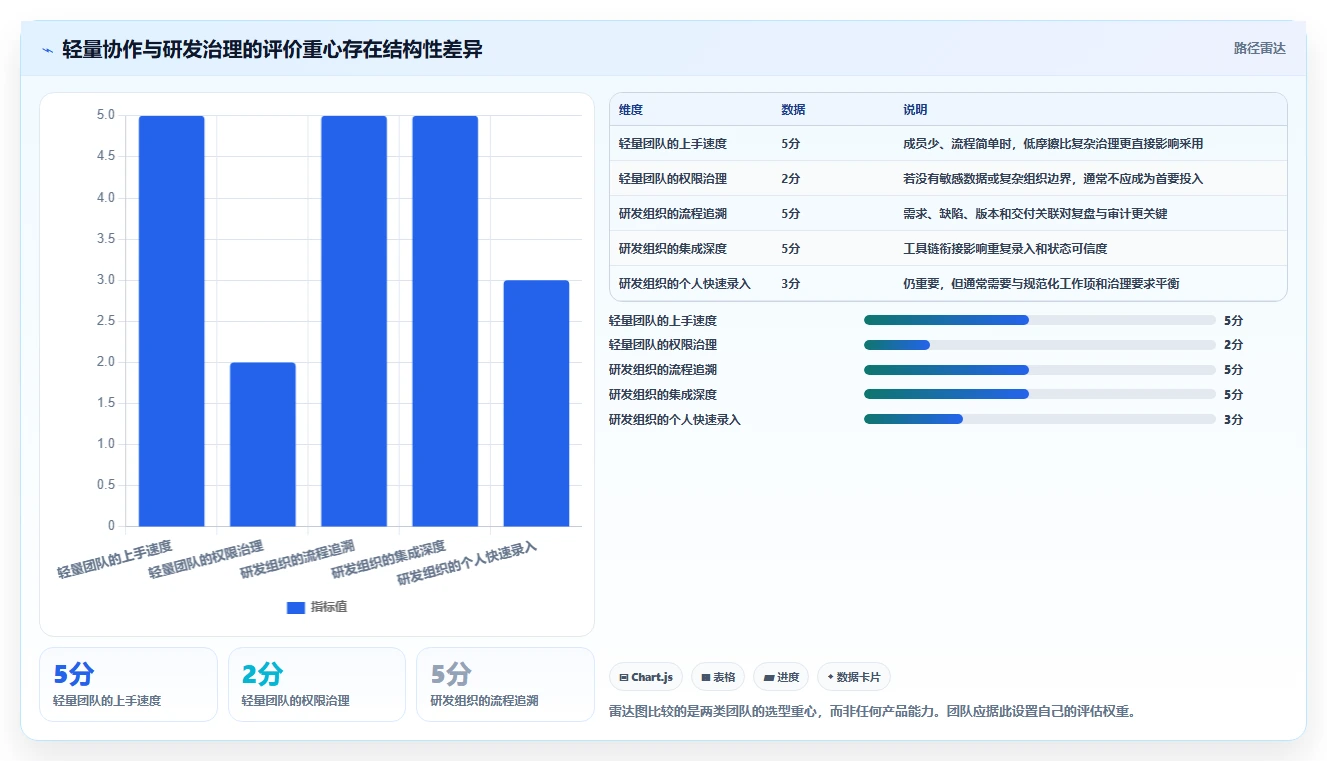The height and width of the screenshot is (761, 1327).
Task: Click progress list label 轻量团队的权限治理
Action: click(x=663, y=345)
